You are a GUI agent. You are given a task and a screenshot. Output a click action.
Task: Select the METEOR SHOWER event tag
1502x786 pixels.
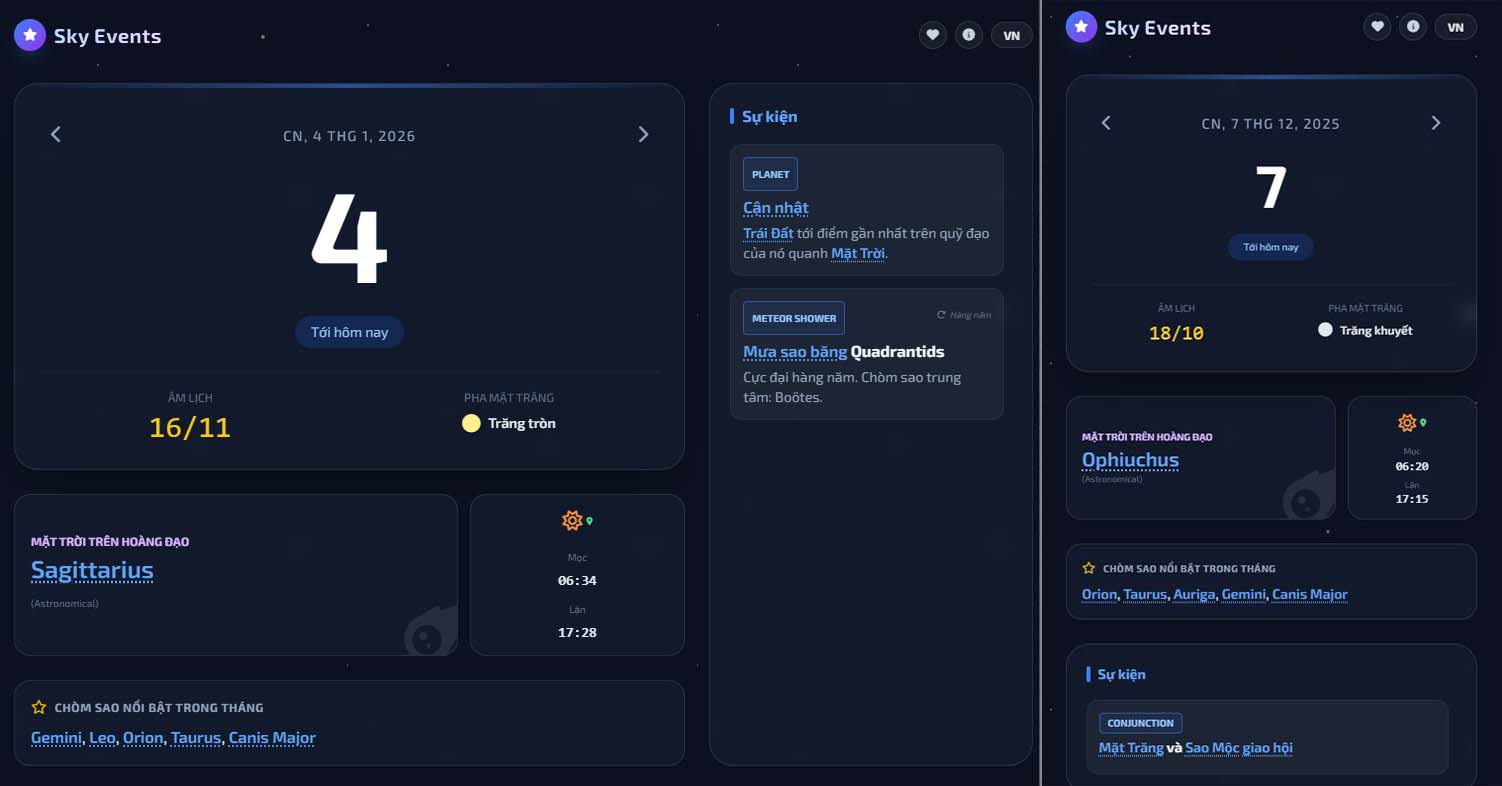tap(793, 318)
